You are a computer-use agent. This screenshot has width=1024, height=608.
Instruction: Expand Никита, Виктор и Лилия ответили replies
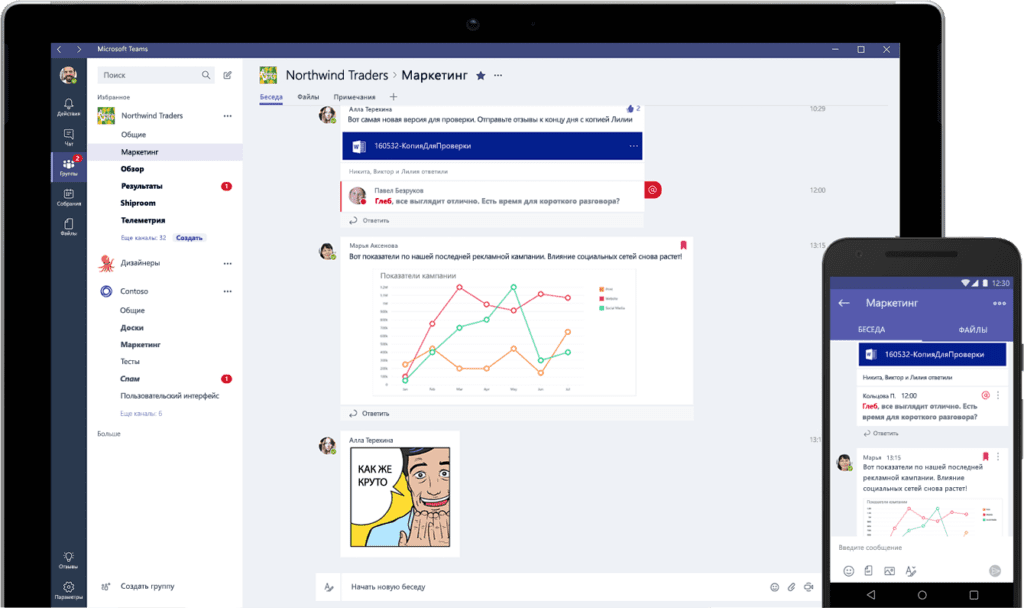coord(398,172)
